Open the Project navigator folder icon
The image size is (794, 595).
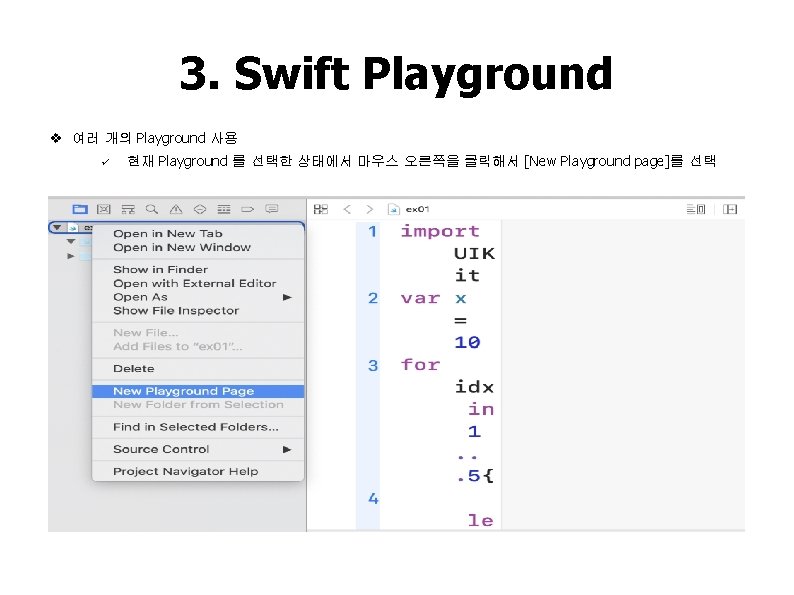point(80,209)
